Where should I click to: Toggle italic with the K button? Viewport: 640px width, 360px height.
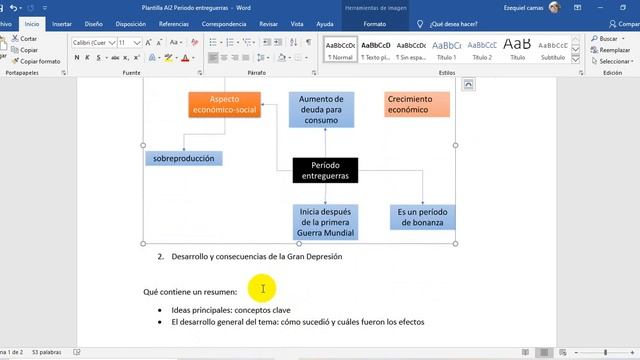click(x=87, y=58)
